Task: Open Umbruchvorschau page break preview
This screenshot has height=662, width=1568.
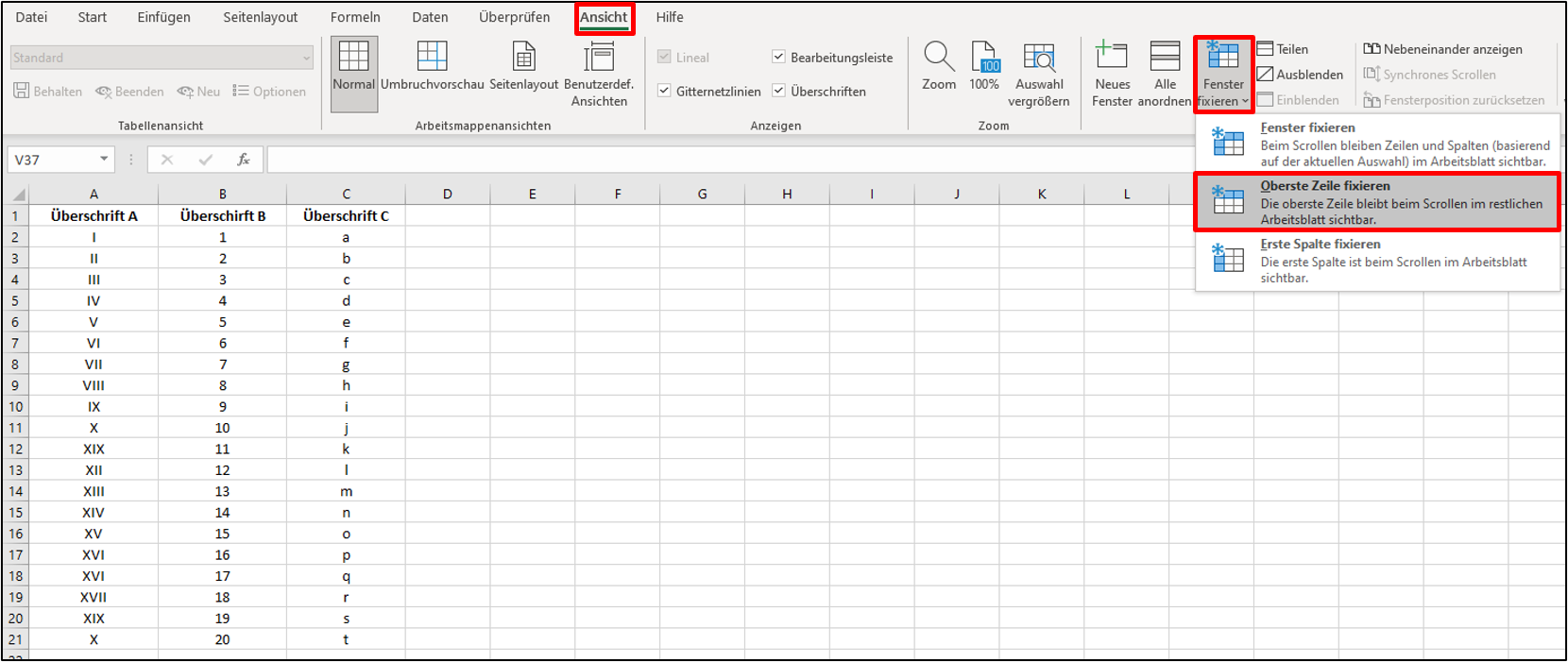Action: (432, 66)
